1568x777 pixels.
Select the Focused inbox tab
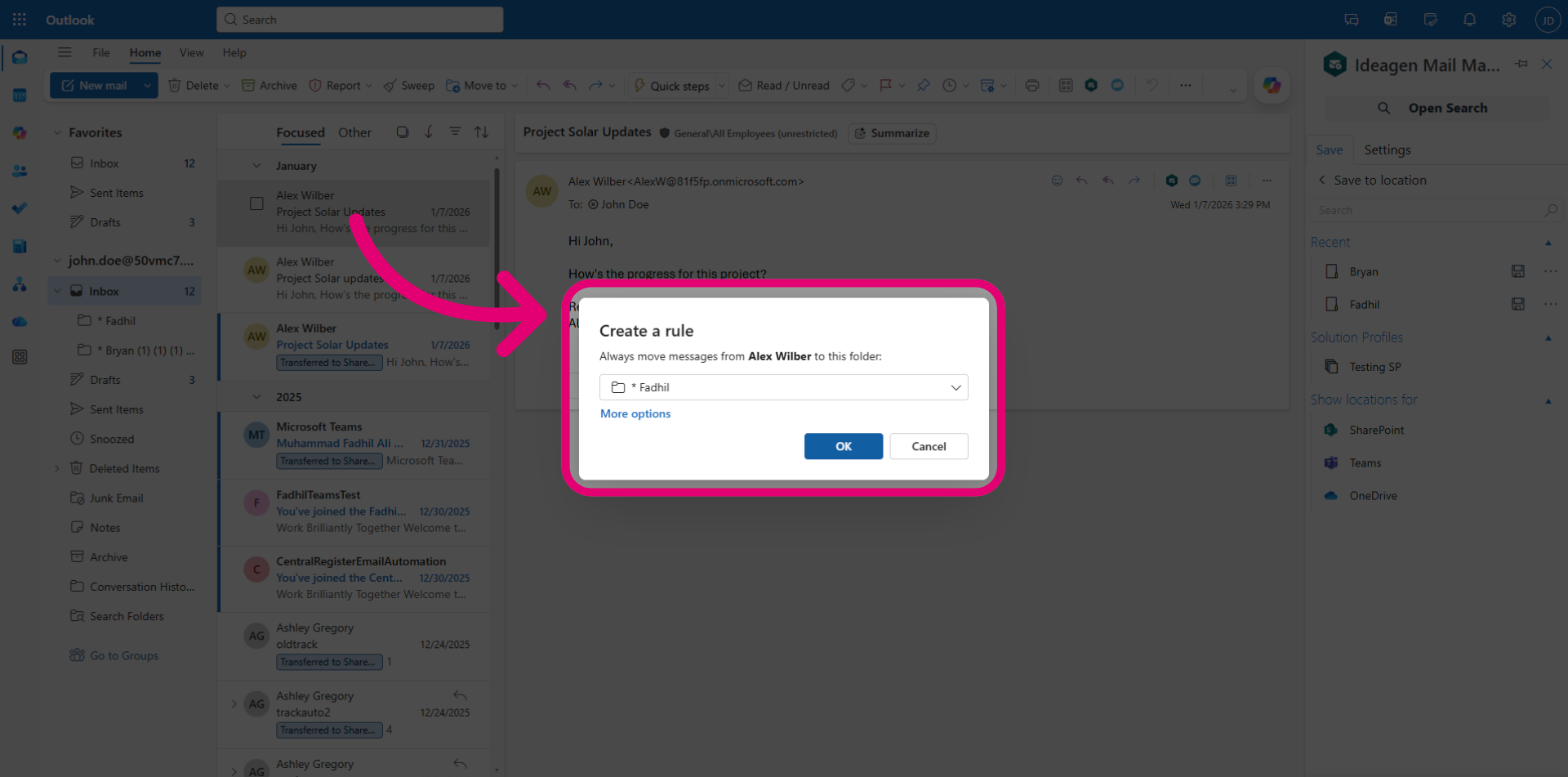(x=301, y=132)
